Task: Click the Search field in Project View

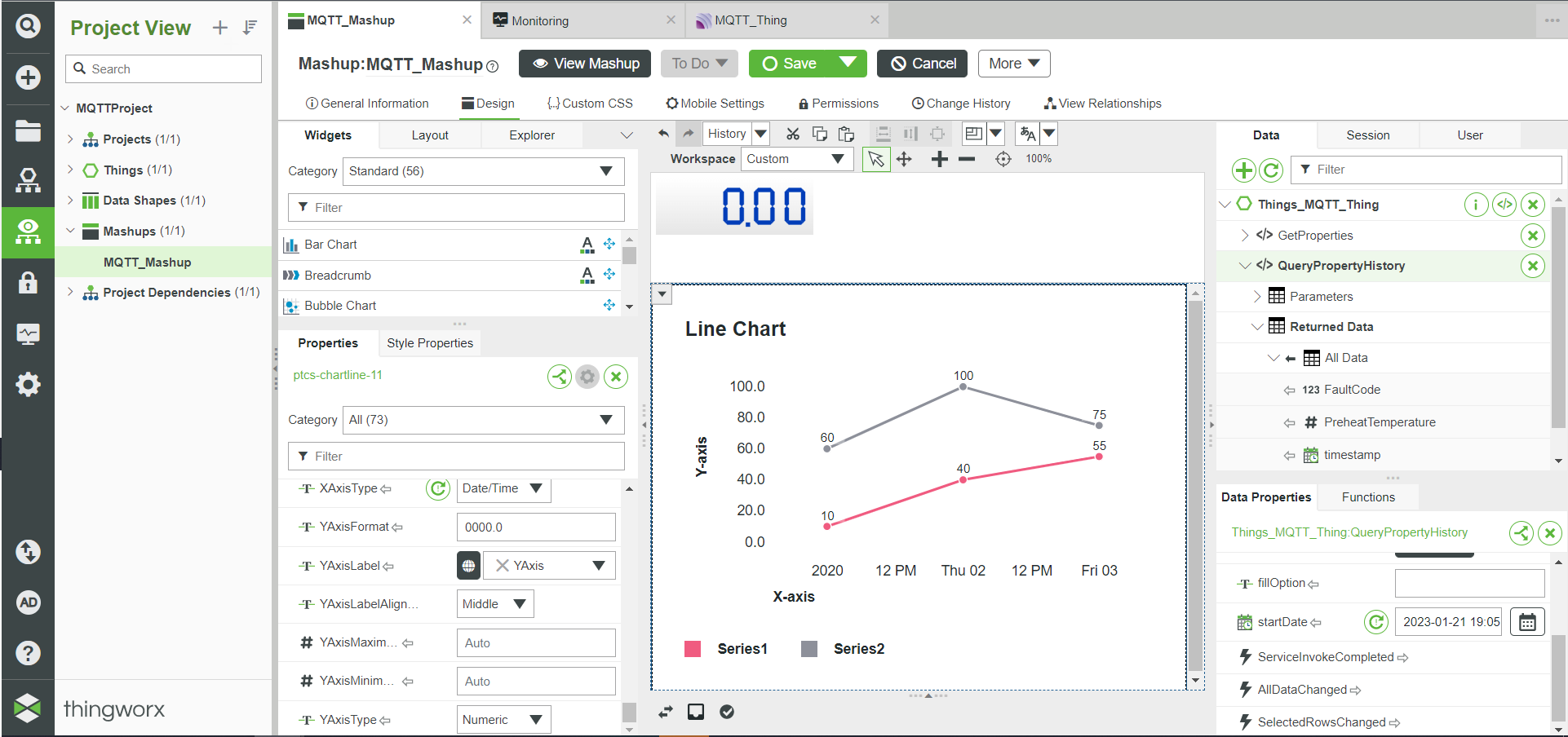Action: 162,68
